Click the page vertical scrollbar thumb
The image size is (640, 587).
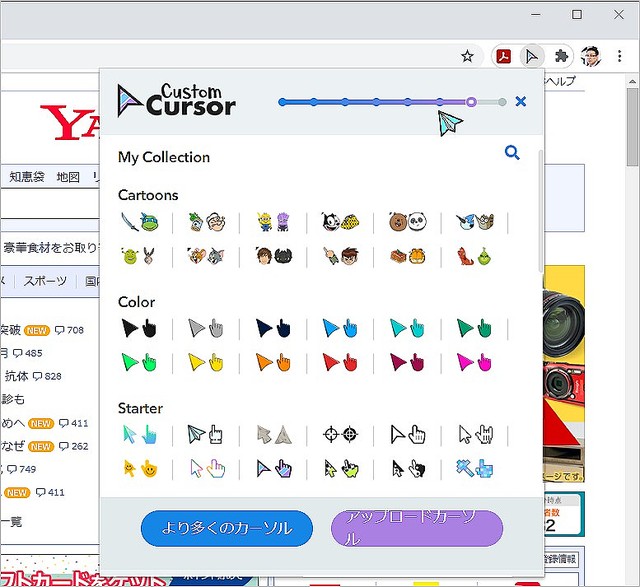[x=633, y=127]
